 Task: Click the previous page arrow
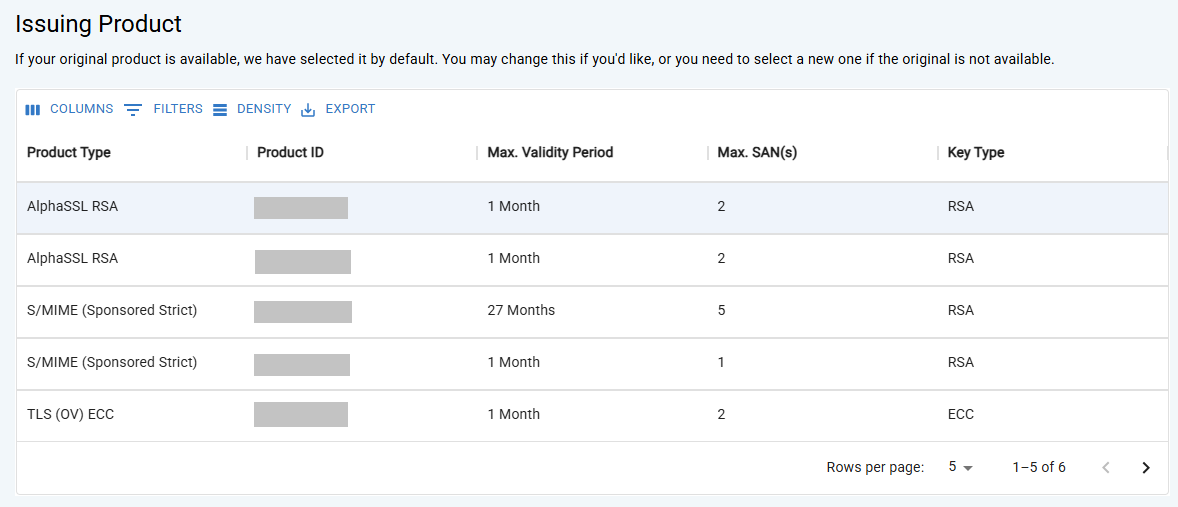tap(1106, 467)
